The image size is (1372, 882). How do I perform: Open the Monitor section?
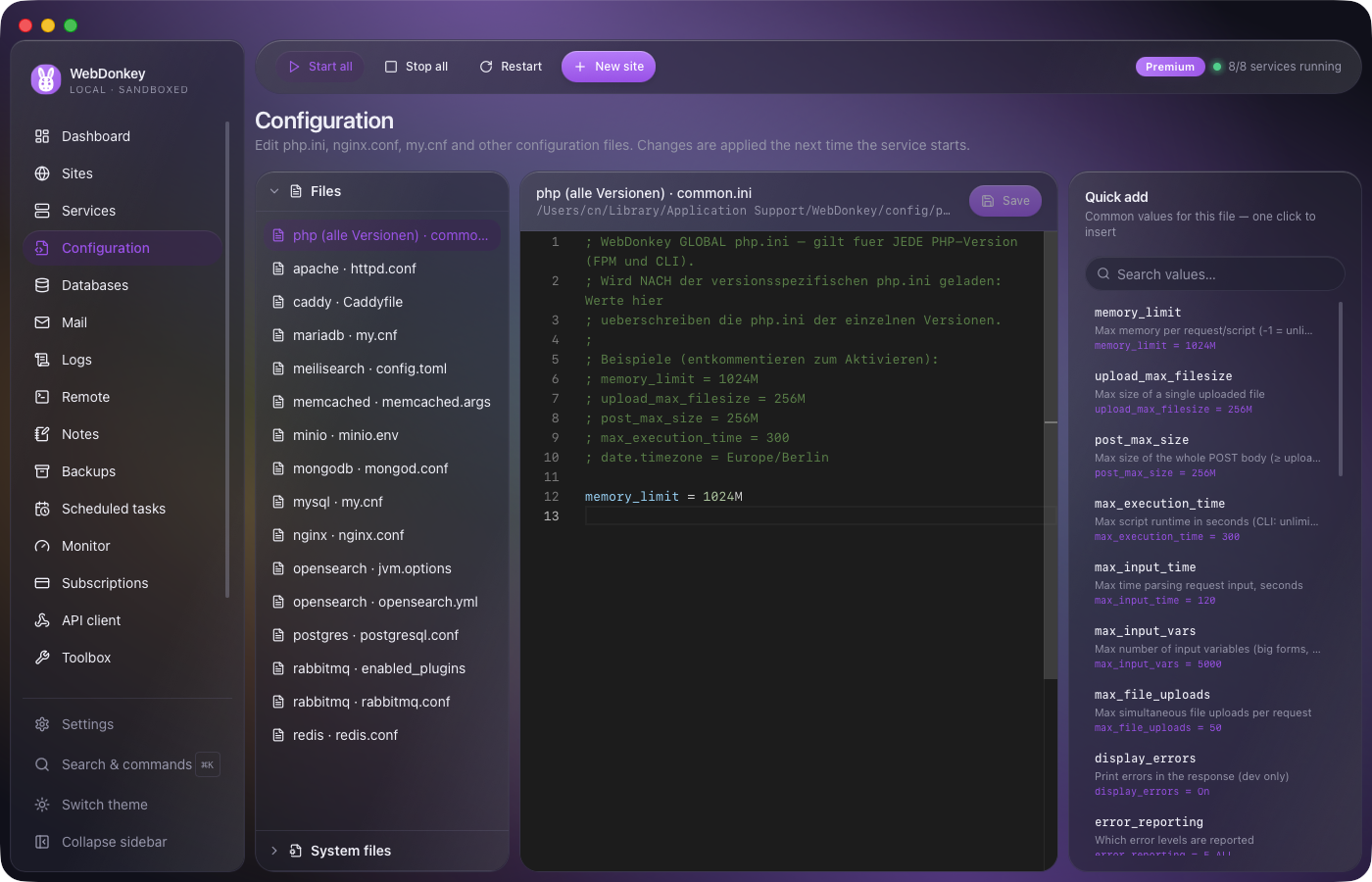pyautogui.click(x=122, y=546)
